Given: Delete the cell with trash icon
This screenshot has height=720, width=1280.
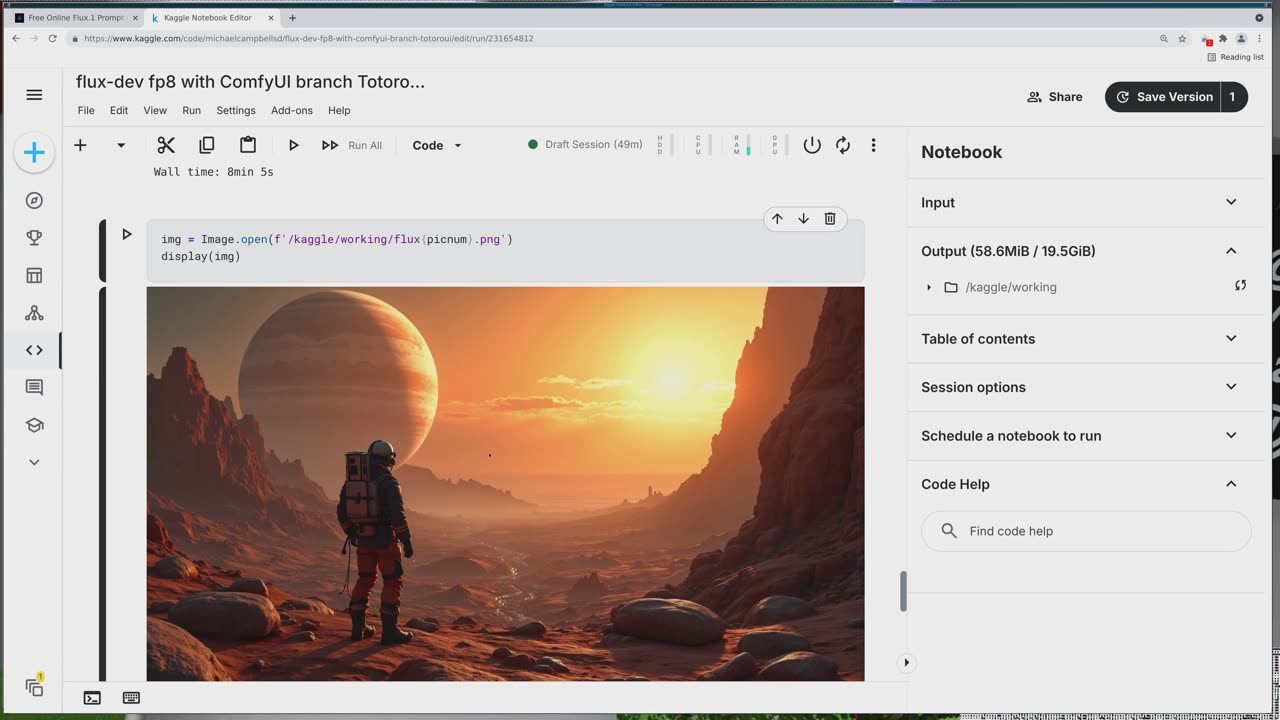Looking at the screenshot, I should click(830, 219).
